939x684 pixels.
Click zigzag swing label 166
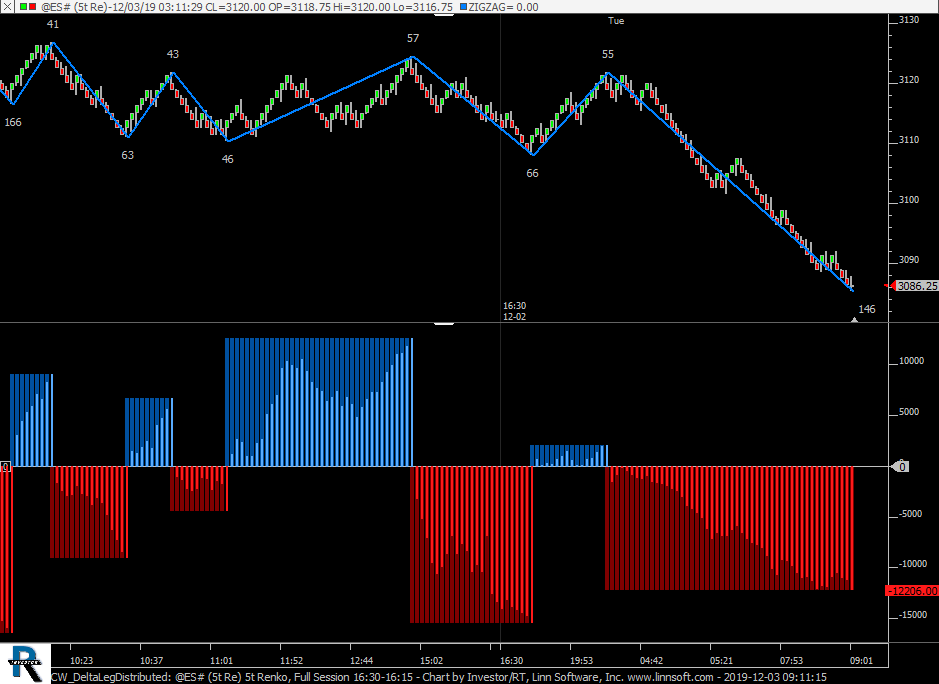(x=13, y=122)
